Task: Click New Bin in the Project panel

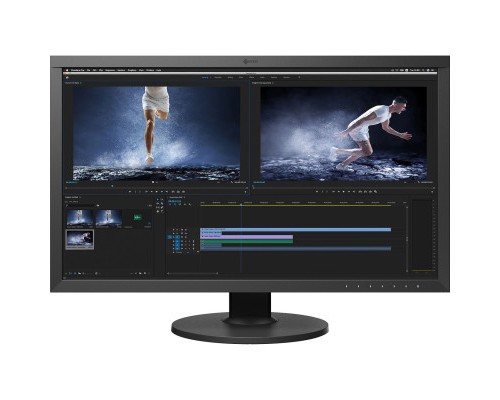Action: pos(140,273)
